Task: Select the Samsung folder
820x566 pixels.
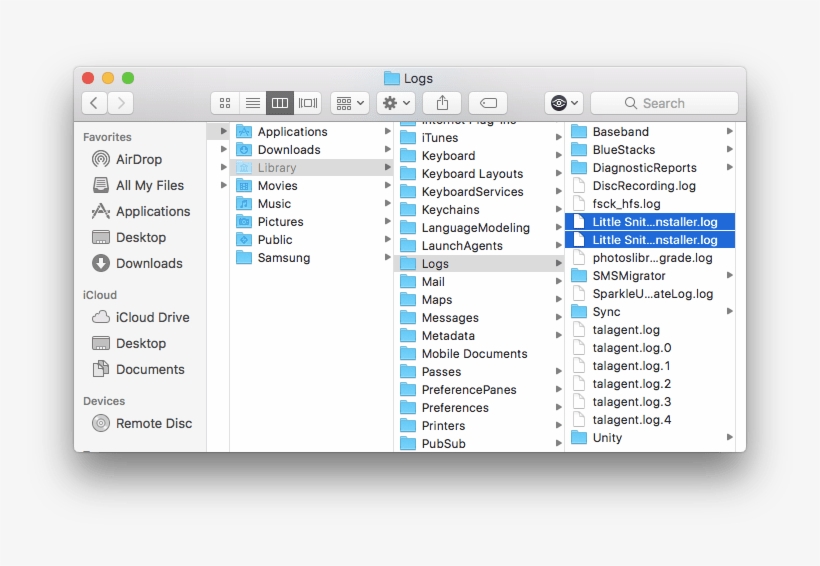Action: [312, 258]
